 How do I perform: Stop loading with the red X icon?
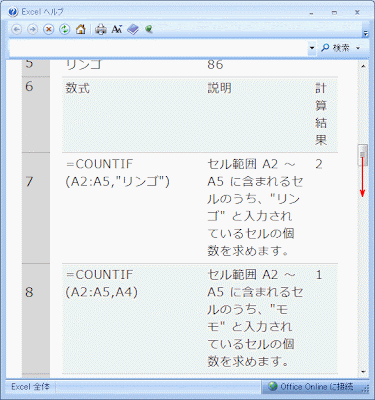tap(49, 30)
